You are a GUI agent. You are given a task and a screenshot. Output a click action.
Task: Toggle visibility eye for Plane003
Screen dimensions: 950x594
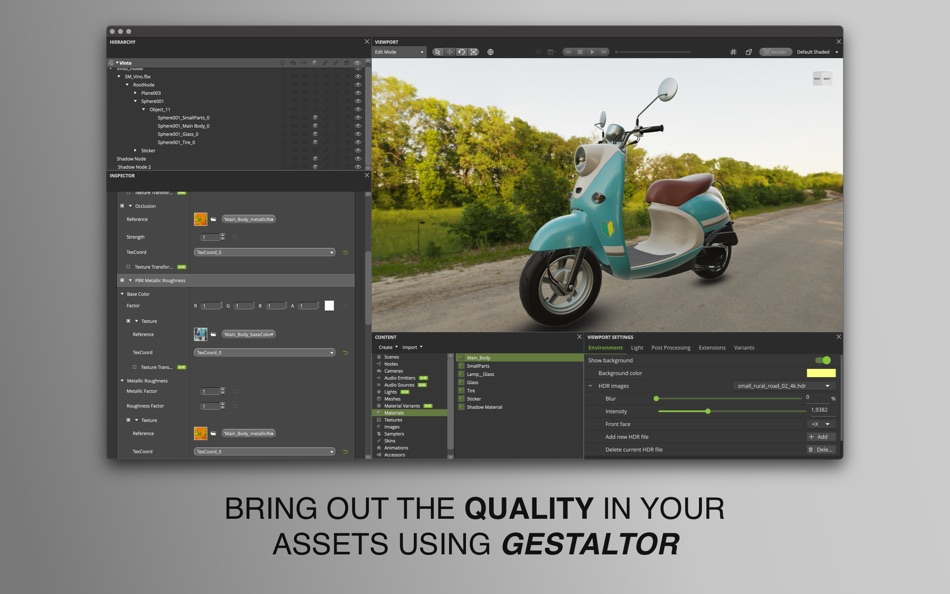[358, 93]
